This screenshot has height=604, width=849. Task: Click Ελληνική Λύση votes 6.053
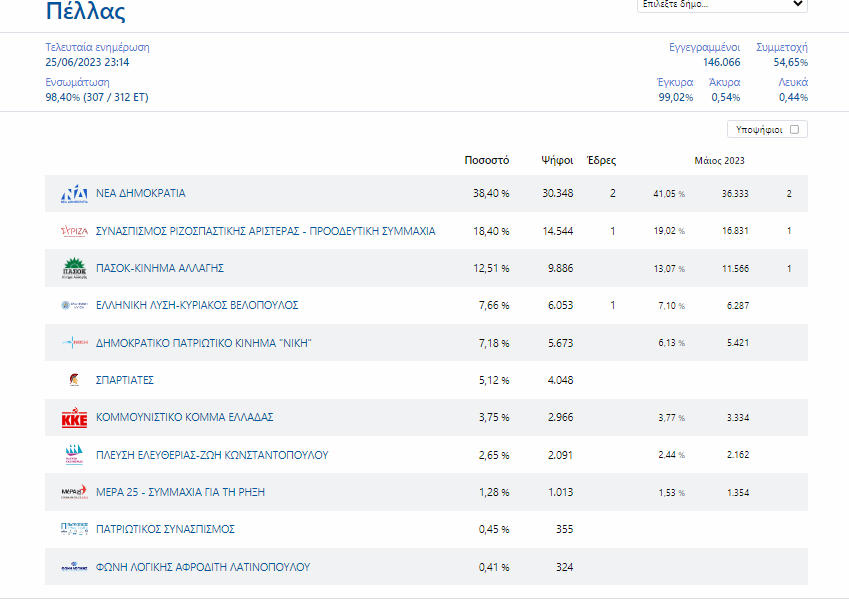point(560,305)
